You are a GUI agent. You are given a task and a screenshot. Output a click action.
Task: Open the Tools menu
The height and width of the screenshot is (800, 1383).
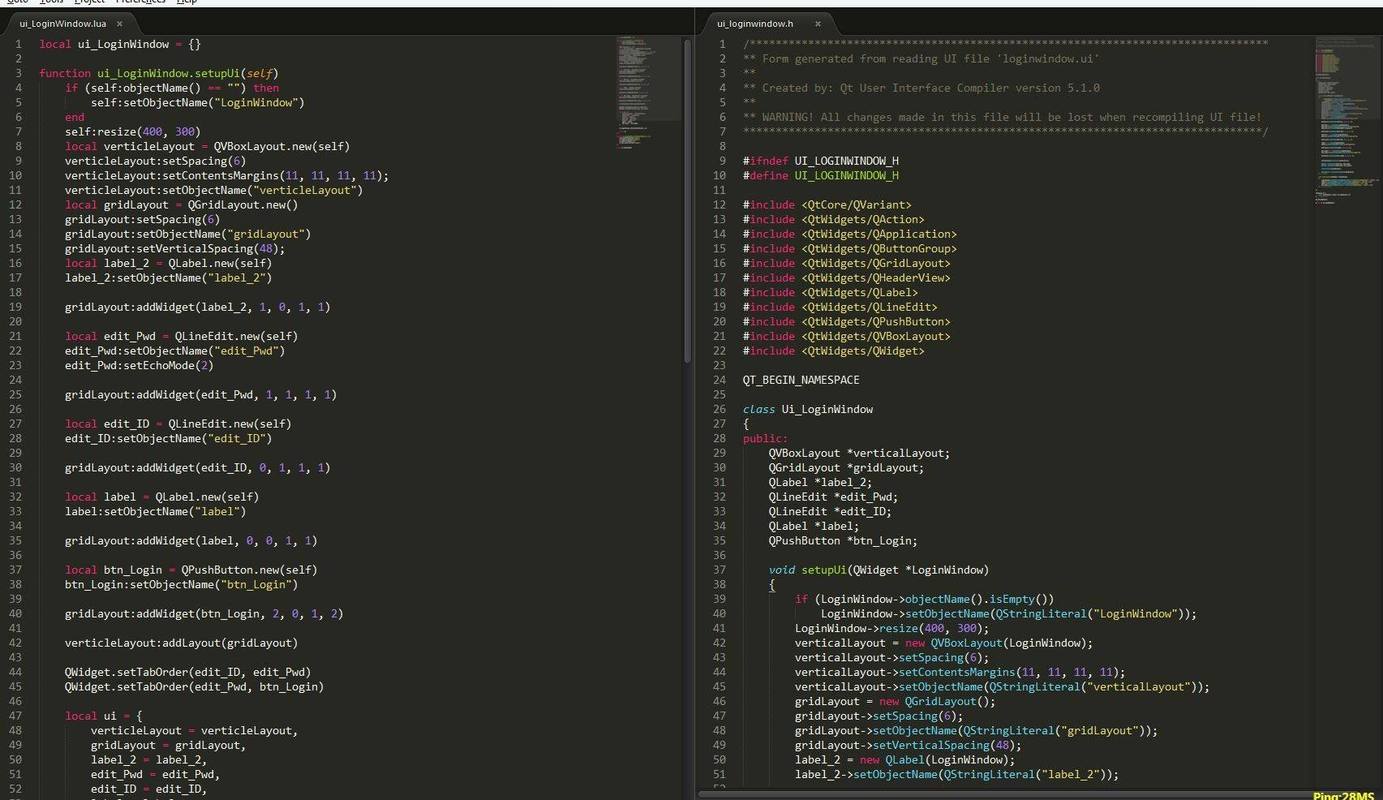(x=52, y=2)
